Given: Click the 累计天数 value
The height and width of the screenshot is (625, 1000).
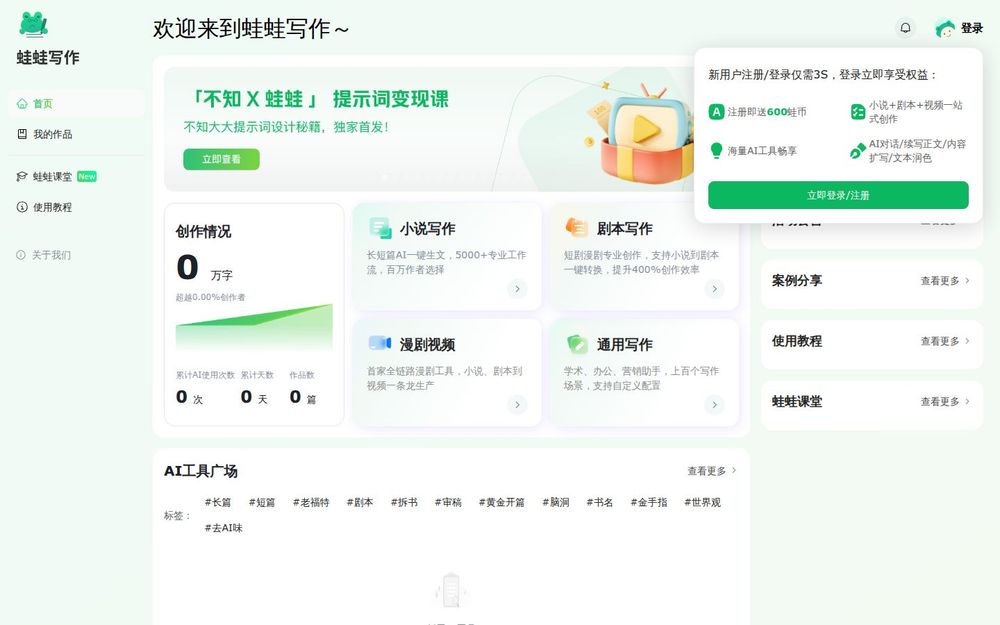Looking at the screenshot, I should pyautogui.click(x=246, y=397).
